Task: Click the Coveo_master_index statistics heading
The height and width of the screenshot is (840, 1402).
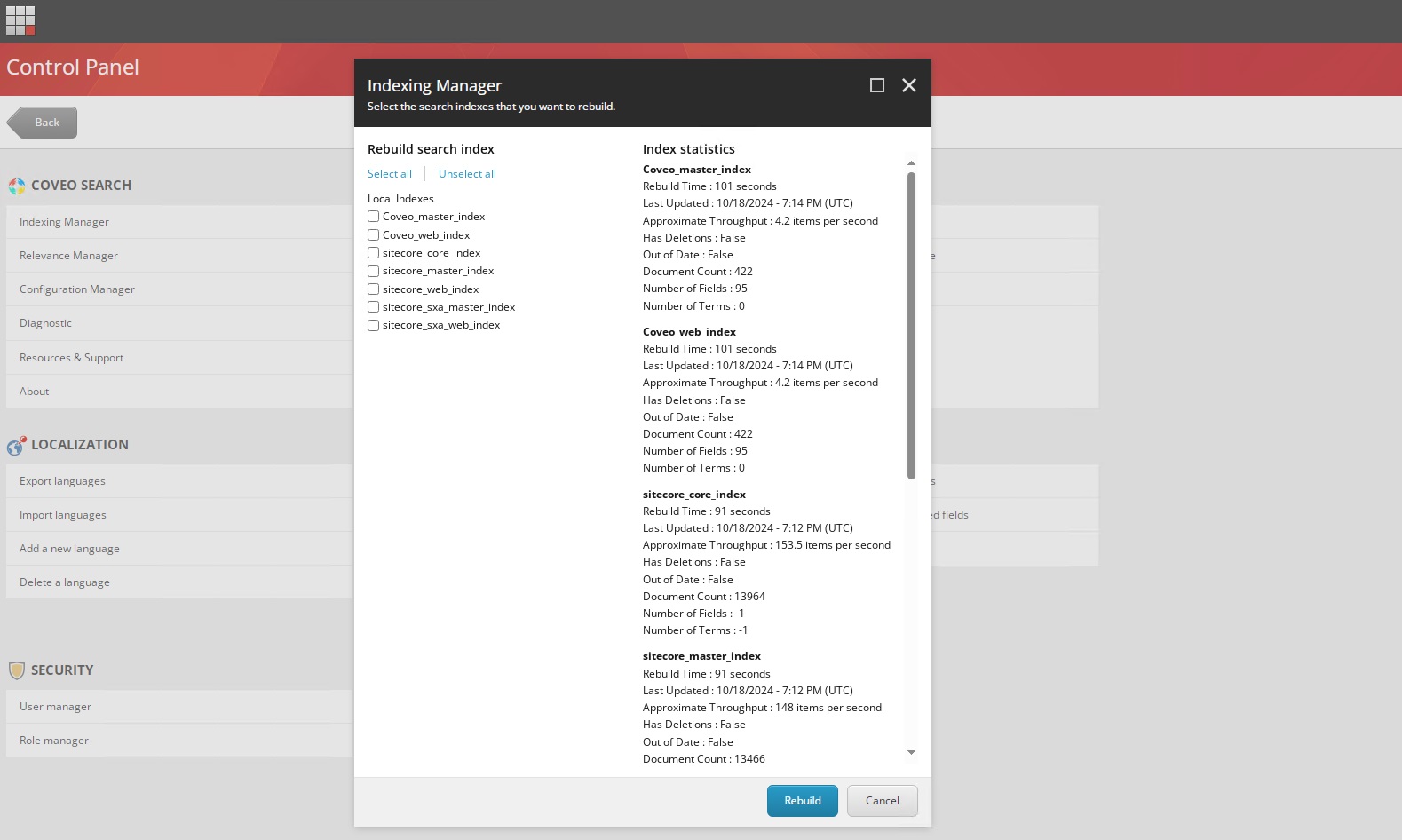Action: point(697,170)
